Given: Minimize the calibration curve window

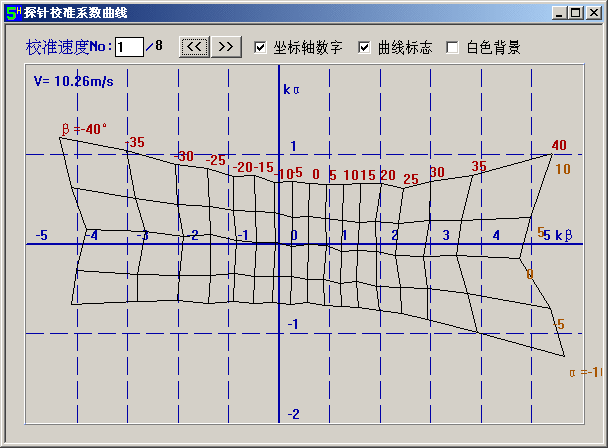Looking at the screenshot, I should [558, 13].
